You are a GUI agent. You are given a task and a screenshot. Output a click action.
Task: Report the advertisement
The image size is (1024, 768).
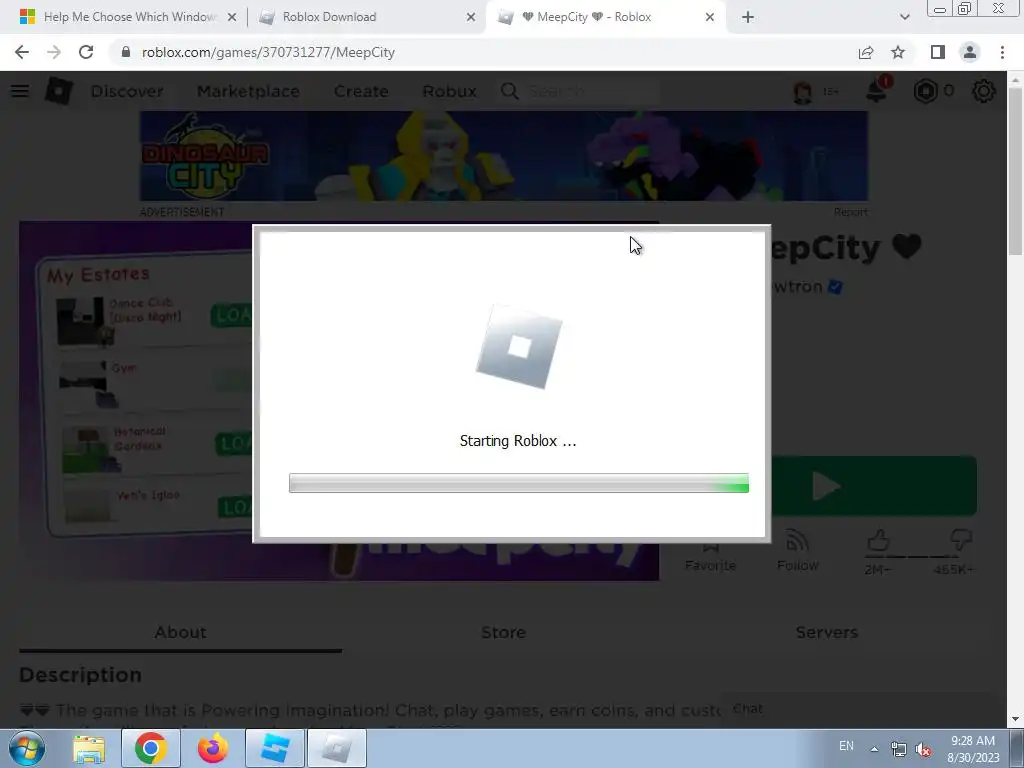pyautogui.click(x=850, y=212)
